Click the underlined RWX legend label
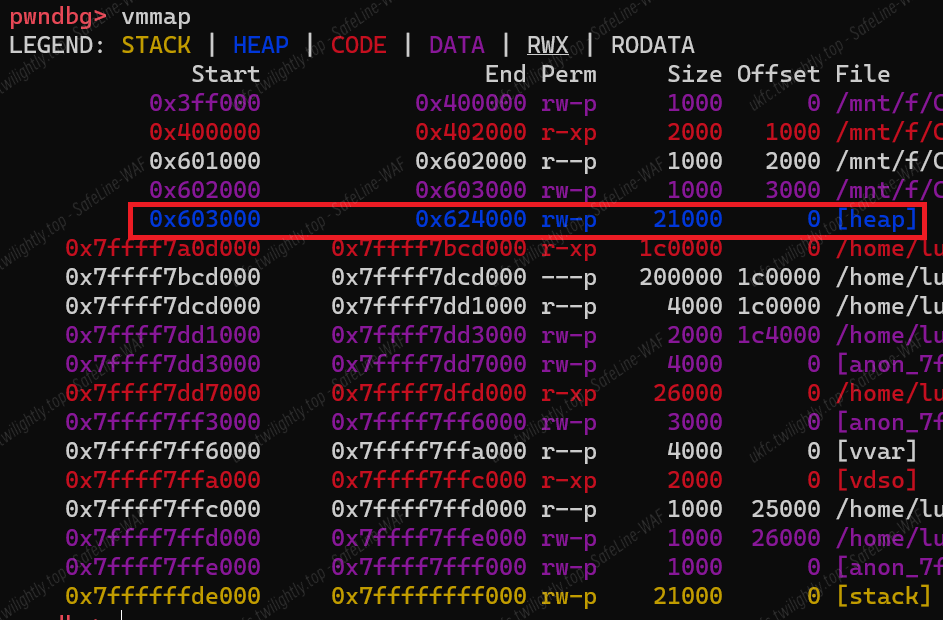 pos(547,45)
